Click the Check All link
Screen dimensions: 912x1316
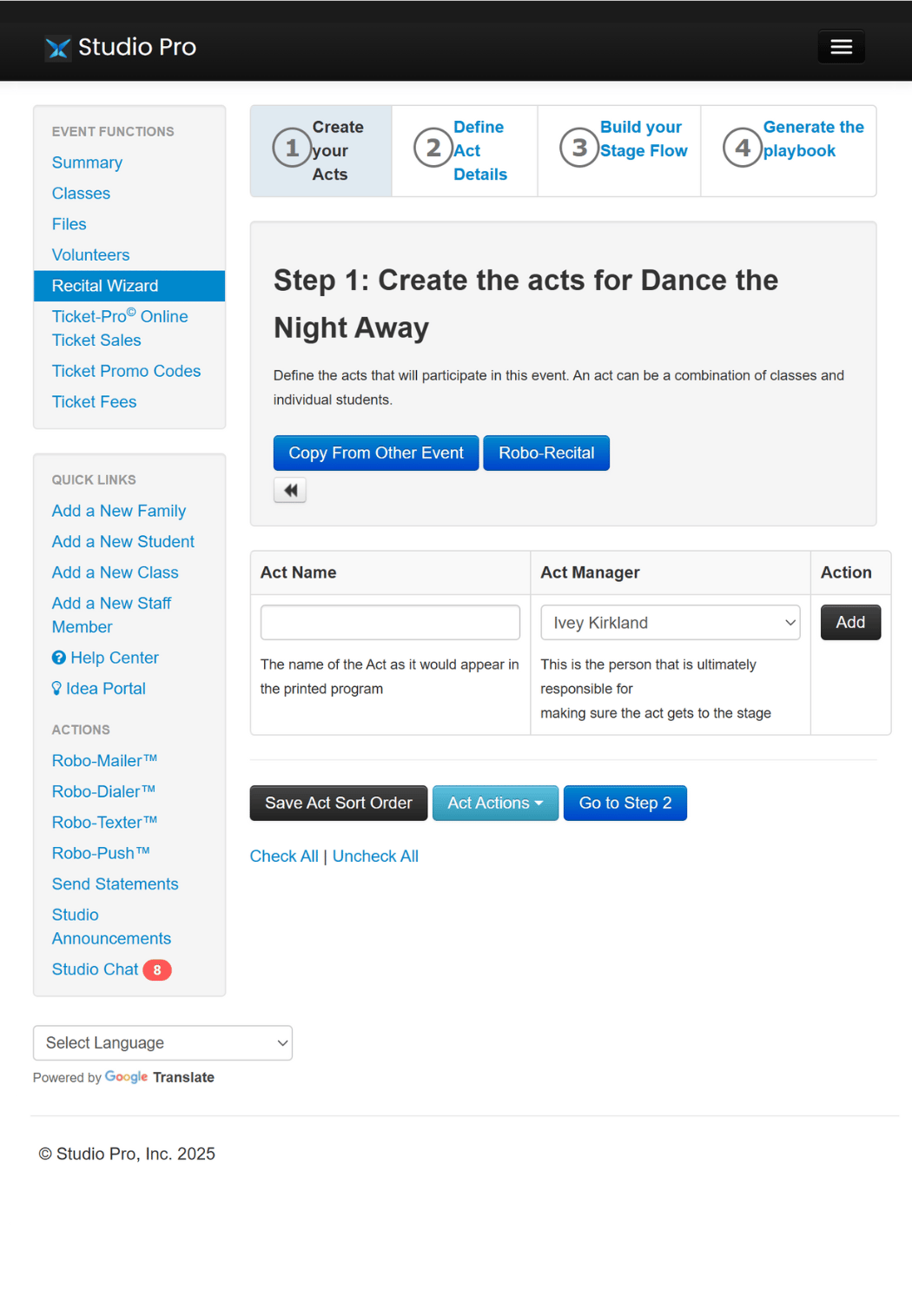(284, 856)
